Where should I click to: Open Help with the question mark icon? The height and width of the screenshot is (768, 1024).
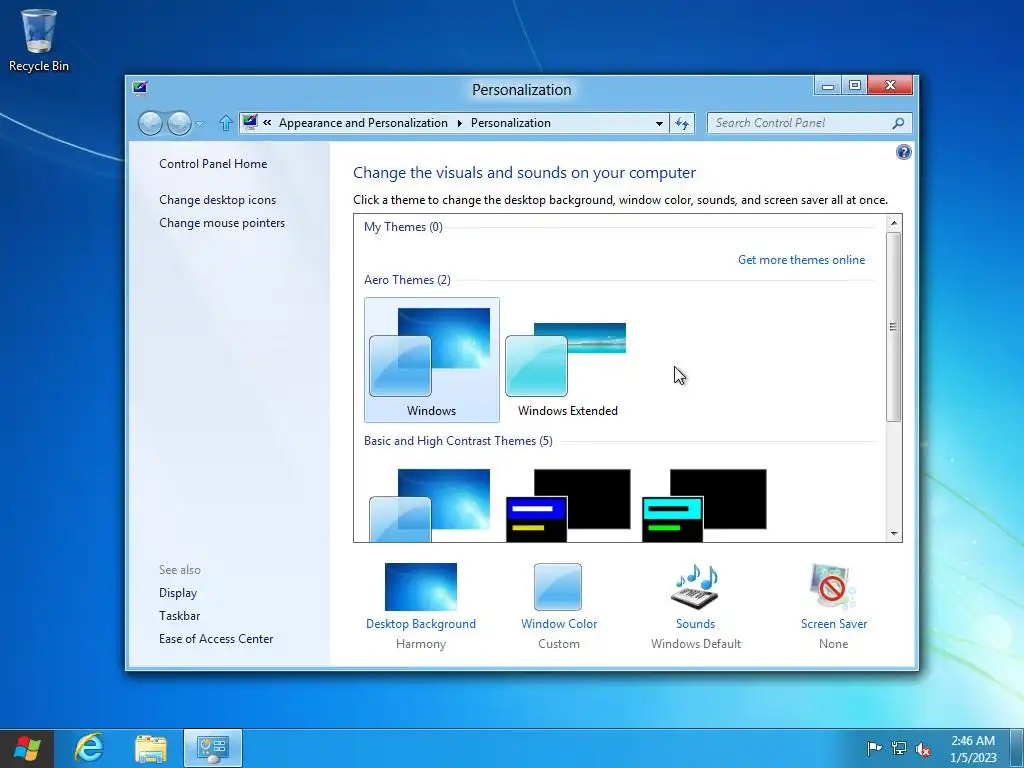[903, 152]
